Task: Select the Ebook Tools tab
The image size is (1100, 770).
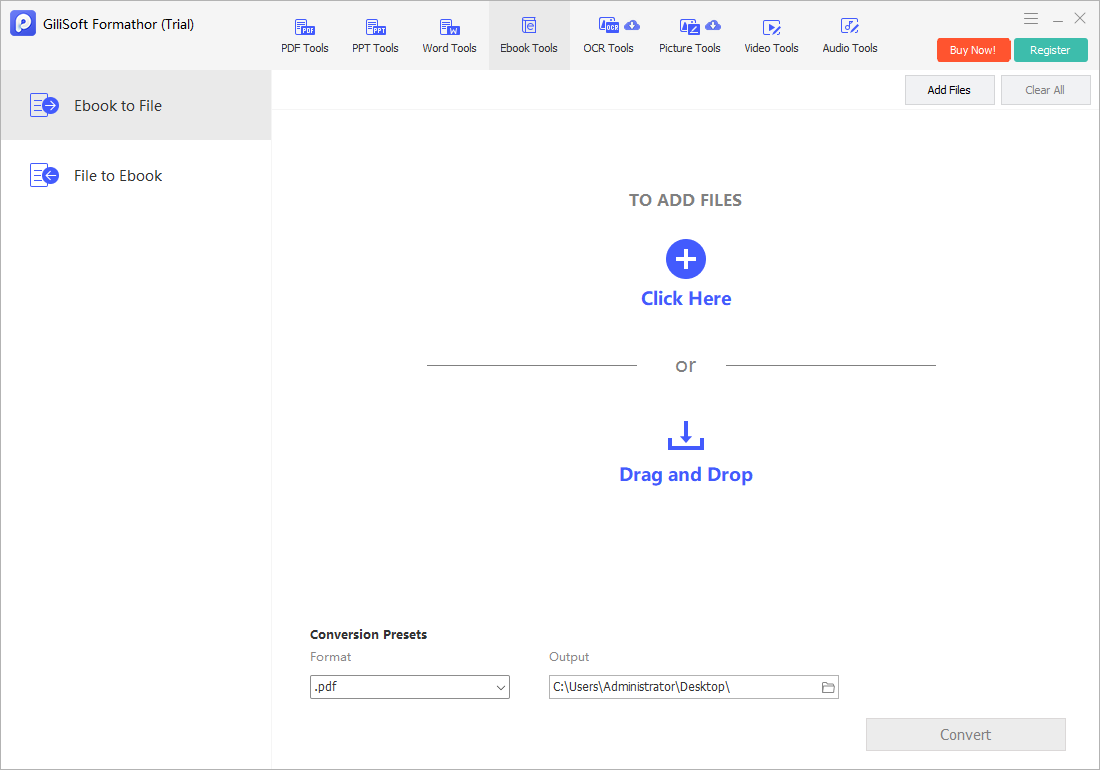Action: [529, 36]
